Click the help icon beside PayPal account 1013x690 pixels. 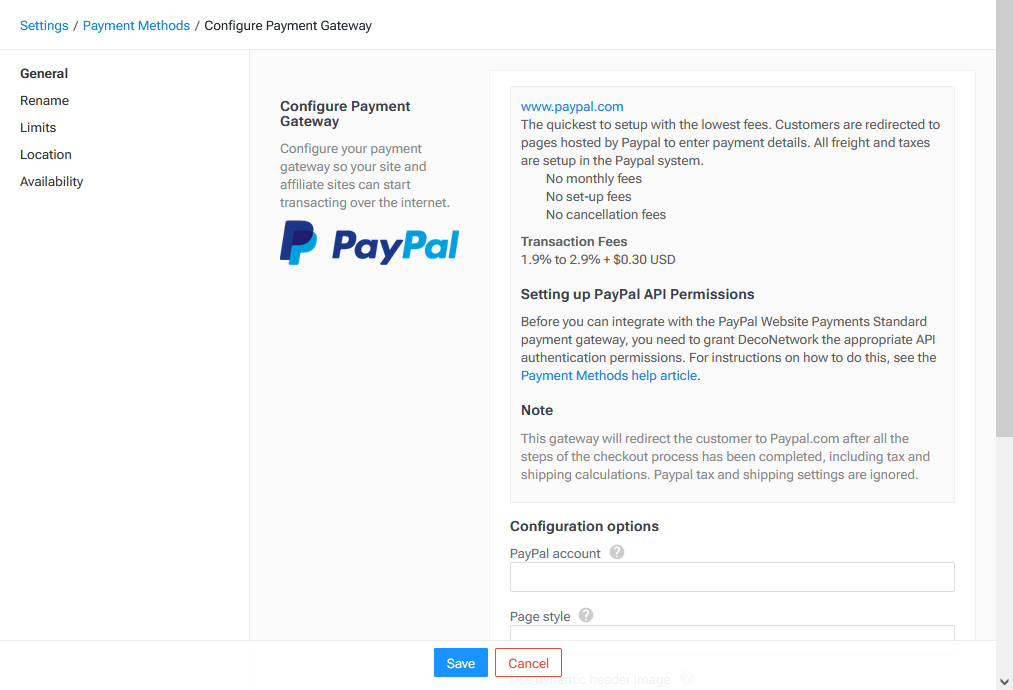(x=617, y=551)
